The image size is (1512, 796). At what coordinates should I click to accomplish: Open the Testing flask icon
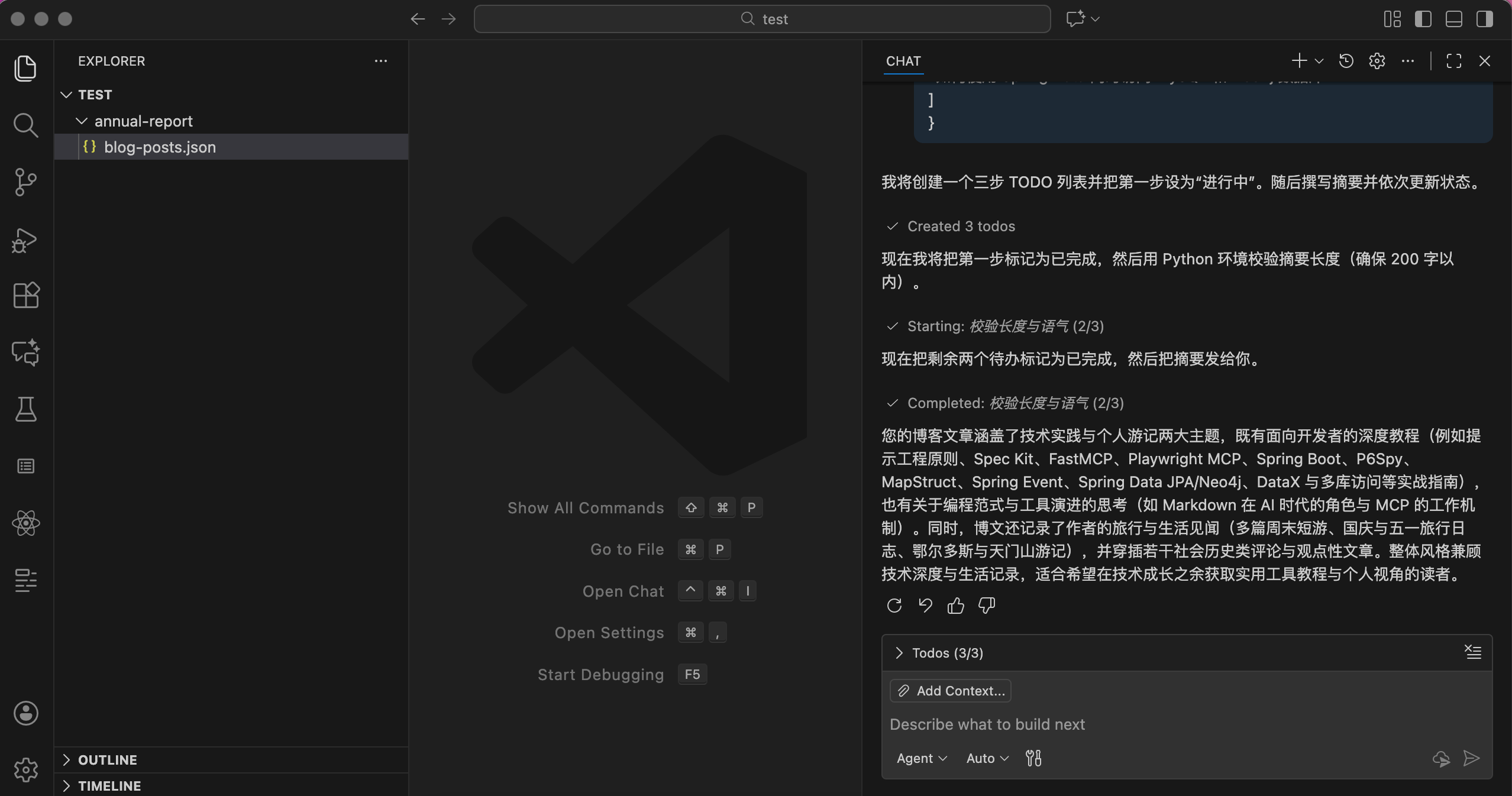coord(25,409)
